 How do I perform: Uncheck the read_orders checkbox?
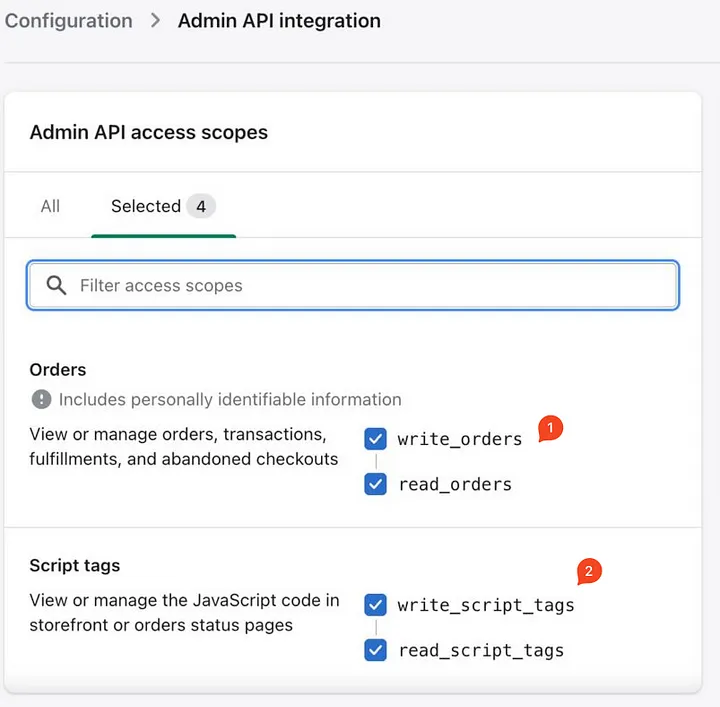[x=376, y=484]
